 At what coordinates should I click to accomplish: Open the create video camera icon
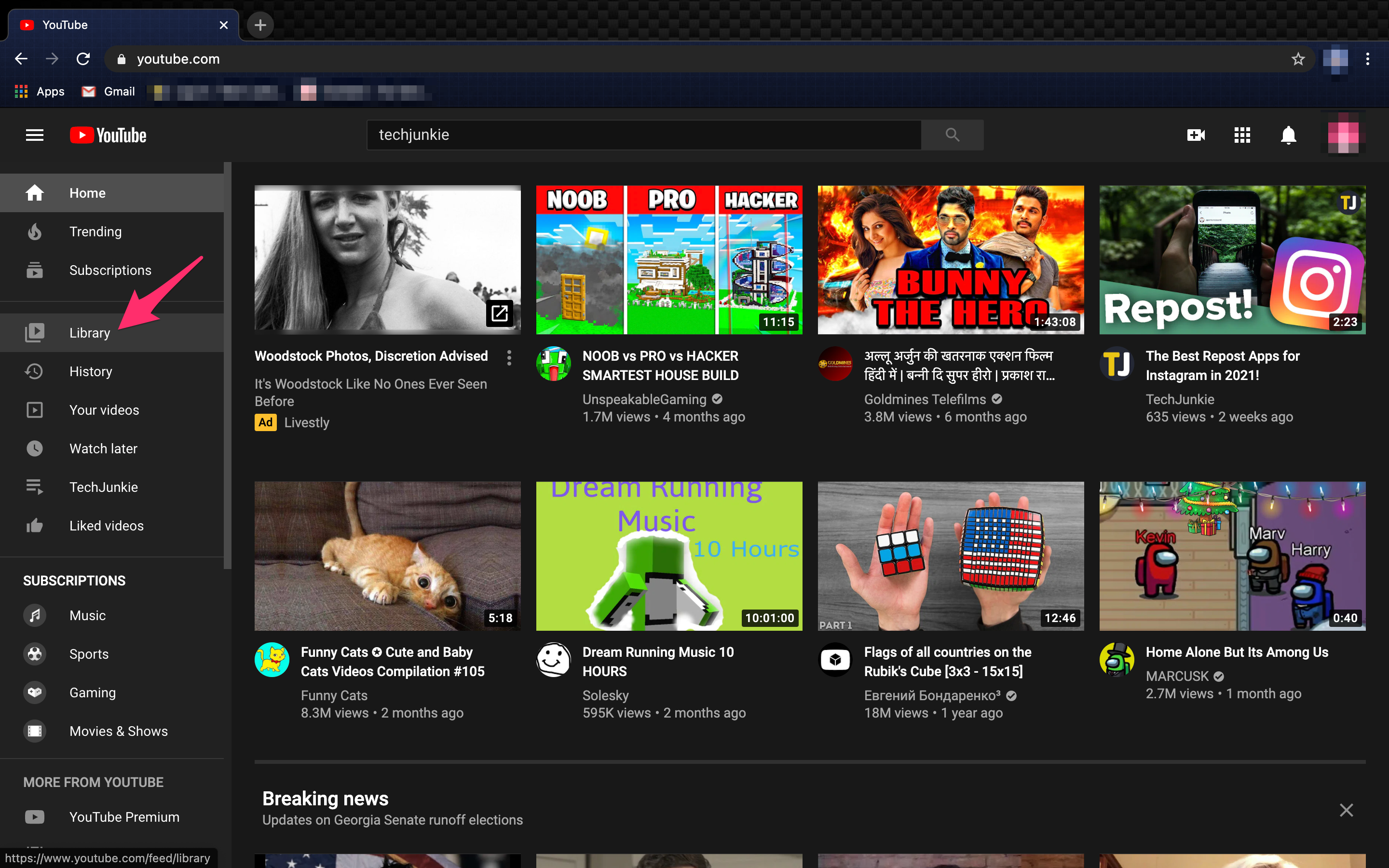tap(1196, 135)
